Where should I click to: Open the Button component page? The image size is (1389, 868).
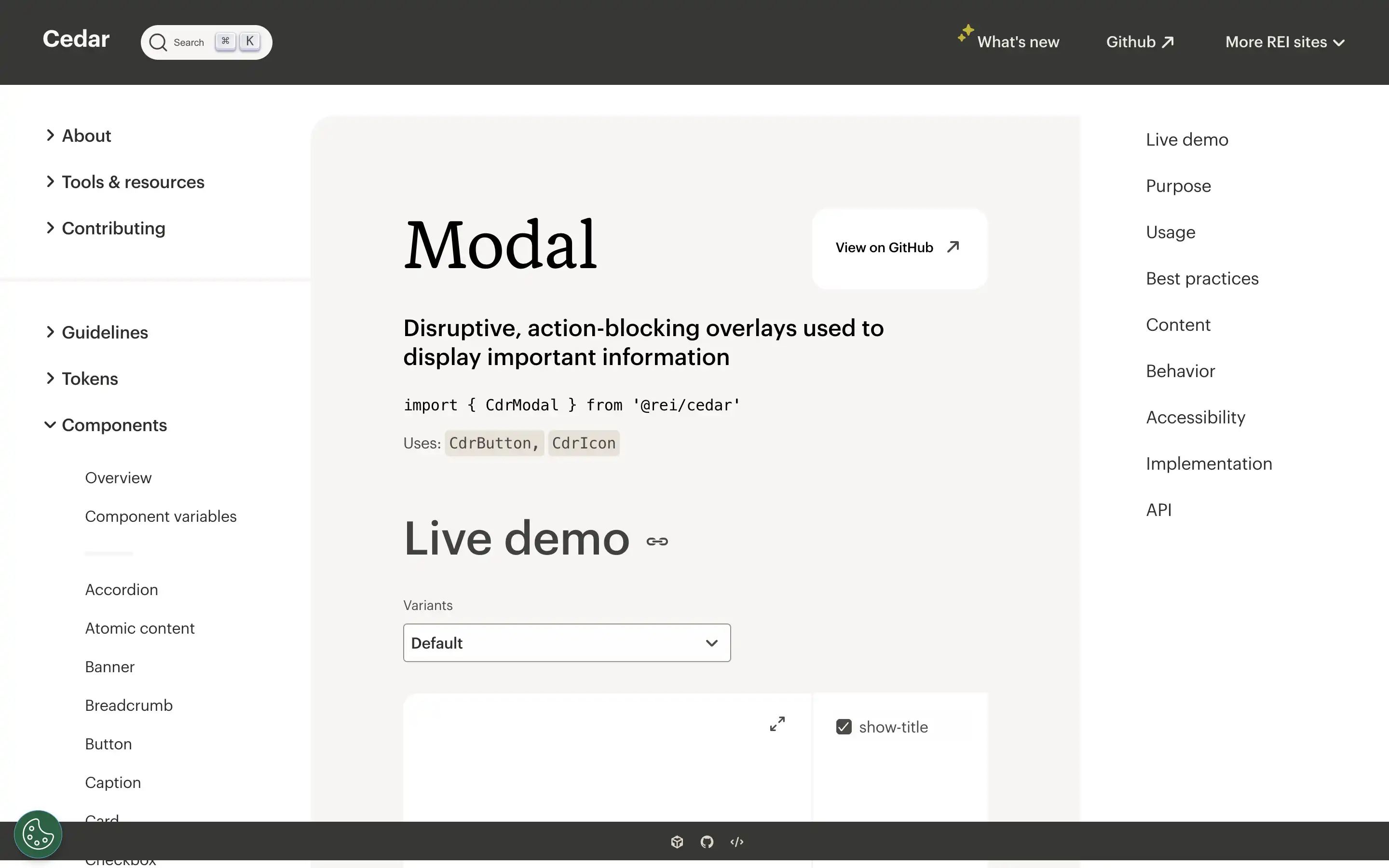click(109, 744)
